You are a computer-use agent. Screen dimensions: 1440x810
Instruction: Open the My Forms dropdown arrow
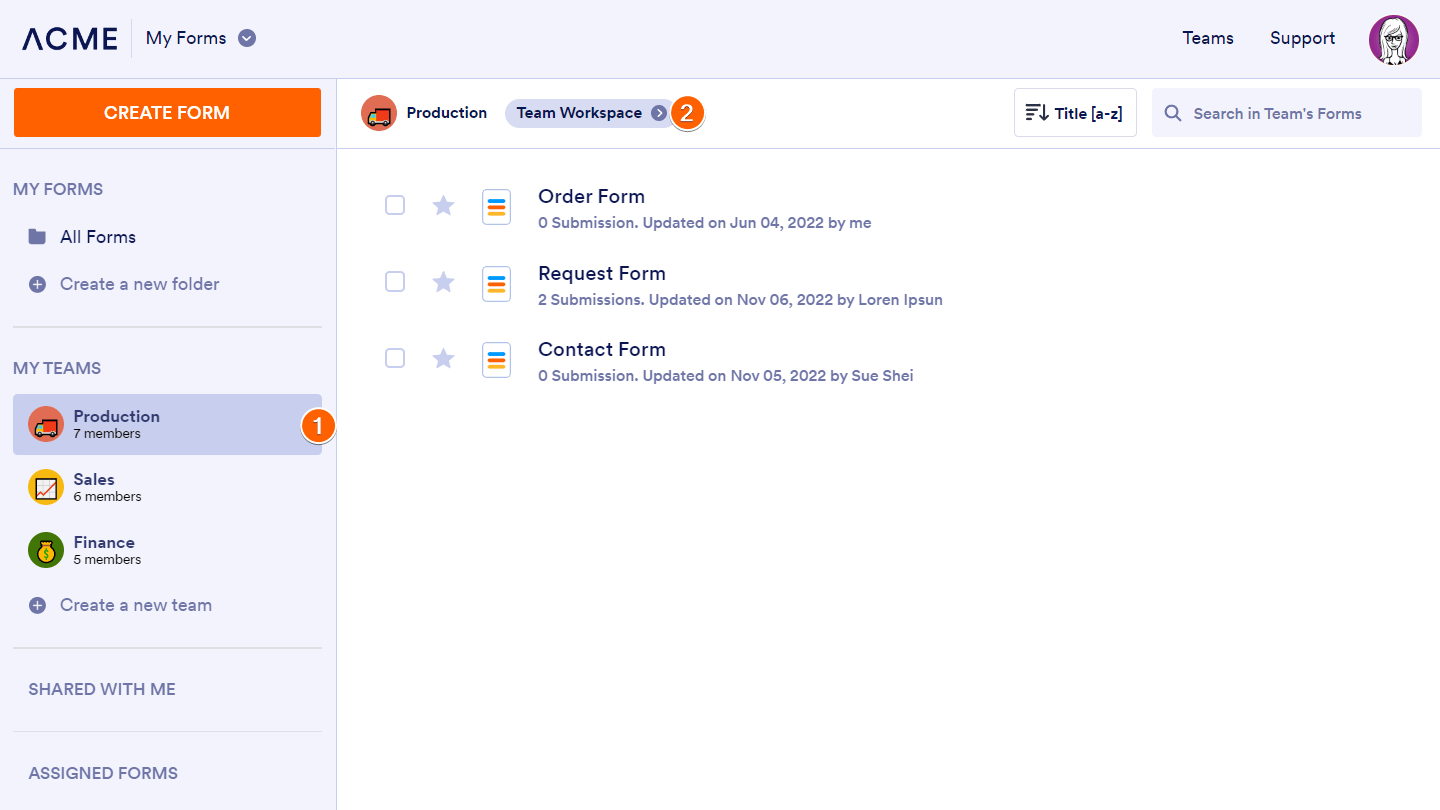[x=247, y=38]
